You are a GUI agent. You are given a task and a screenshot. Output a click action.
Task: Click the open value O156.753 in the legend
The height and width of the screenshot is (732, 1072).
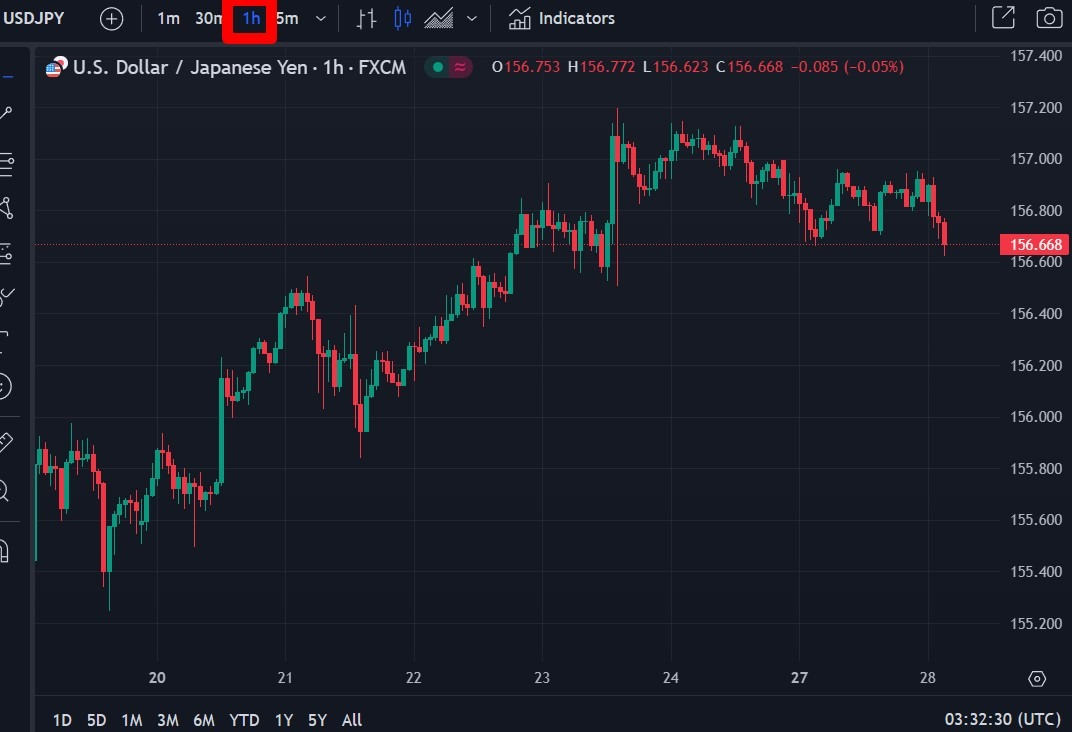[x=526, y=67]
